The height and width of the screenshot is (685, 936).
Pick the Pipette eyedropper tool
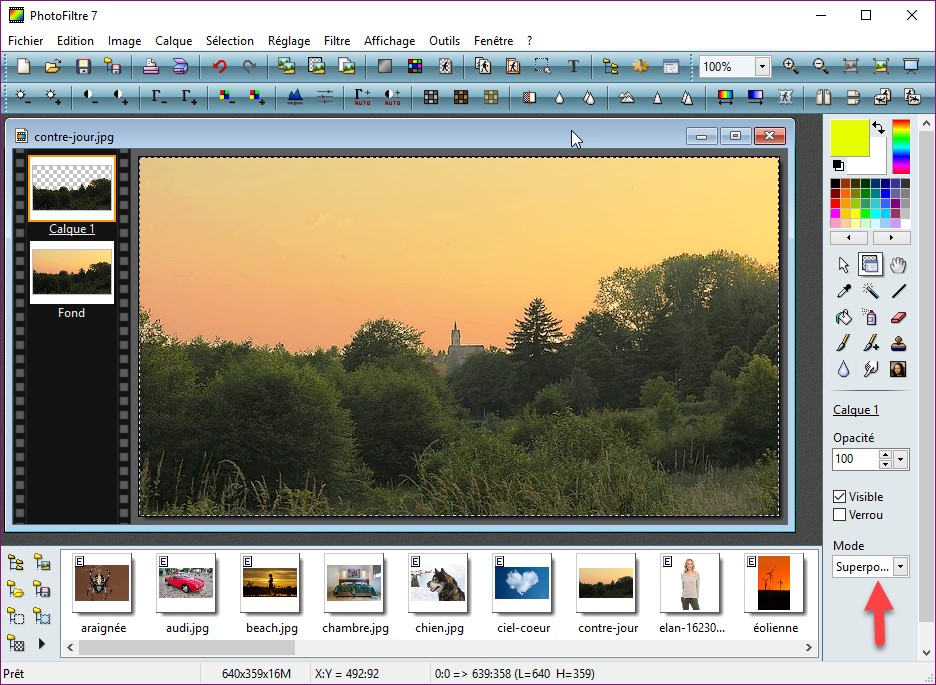[x=843, y=291]
